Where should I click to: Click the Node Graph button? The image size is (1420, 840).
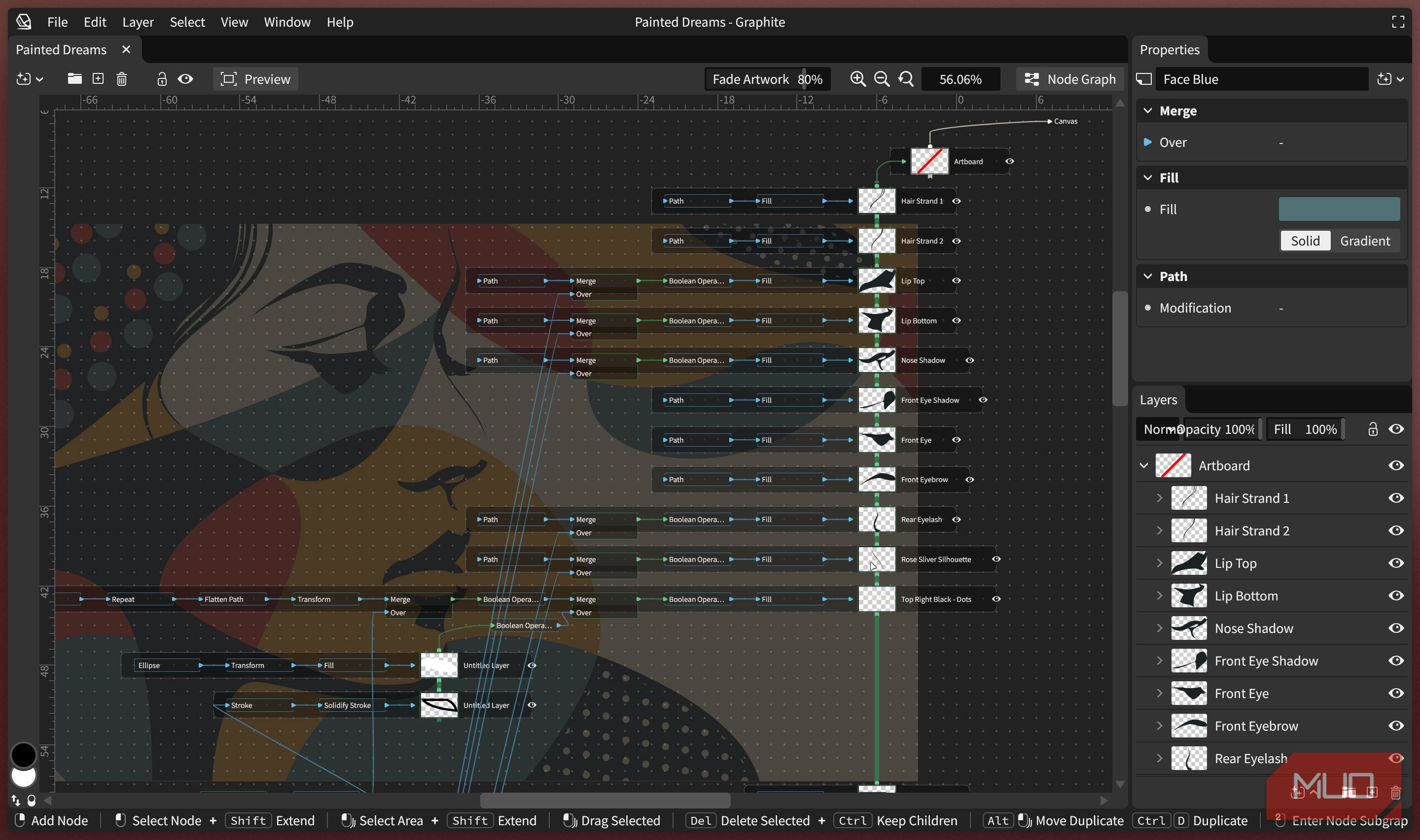tap(1069, 79)
